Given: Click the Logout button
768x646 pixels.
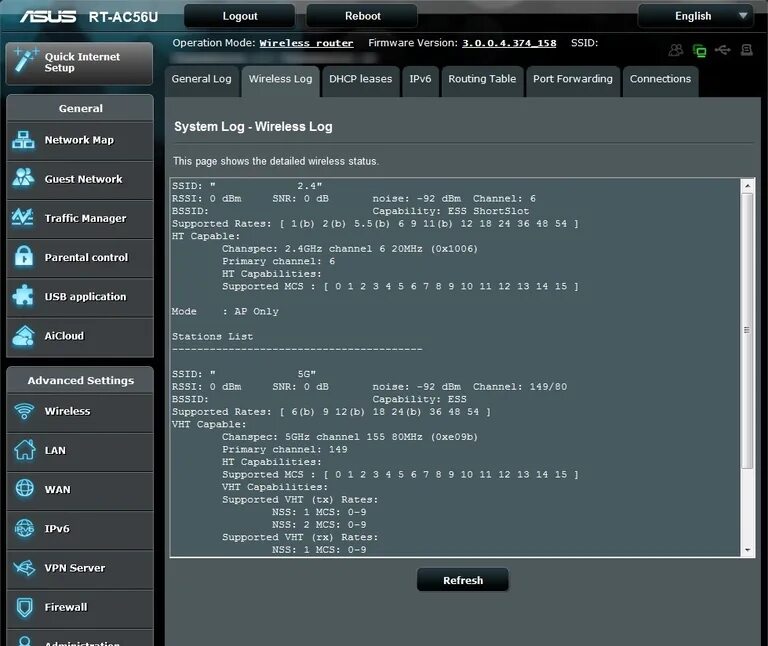Looking at the screenshot, I should coord(240,16).
